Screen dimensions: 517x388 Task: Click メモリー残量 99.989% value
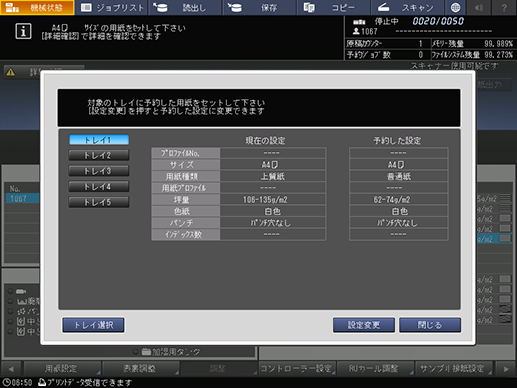pyautogui.click(x=499, y=44)
